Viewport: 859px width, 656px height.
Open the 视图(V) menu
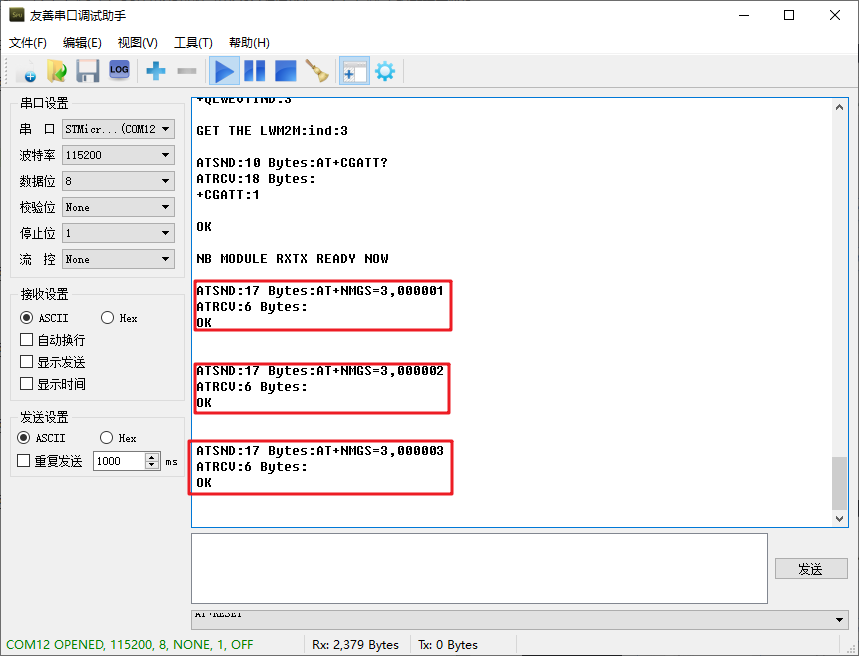138,42
